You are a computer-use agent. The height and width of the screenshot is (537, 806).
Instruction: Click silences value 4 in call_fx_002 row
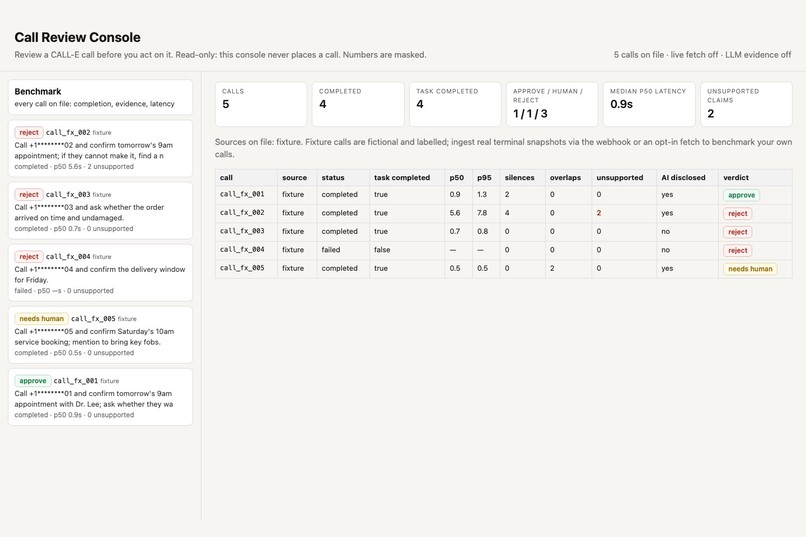pyautogui.click(x=507, y=213)
